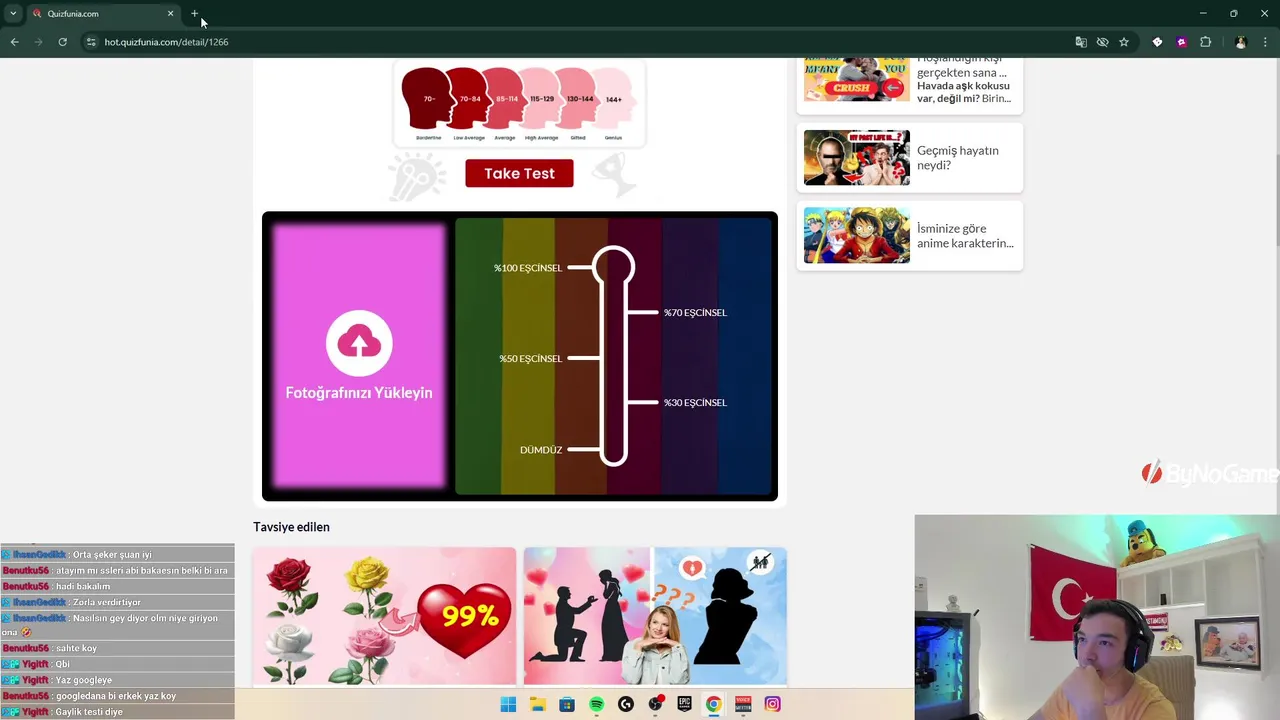Click chat message 'Zorla verdirtiyor'
The image size is (1280, 720).
(x=107, y=603)
